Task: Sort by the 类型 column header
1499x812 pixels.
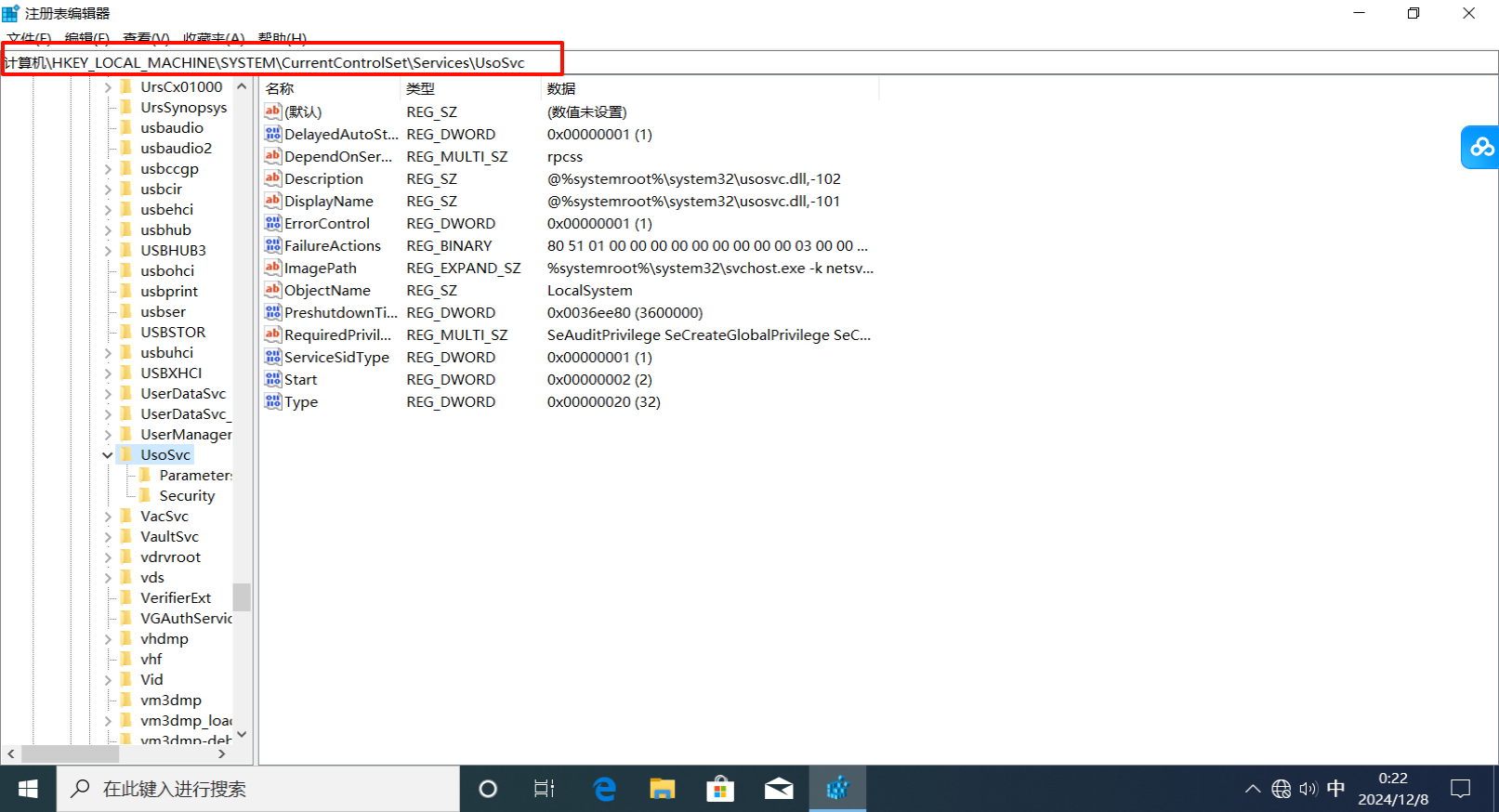Action: pyautogui.click(x=470, y=88)
